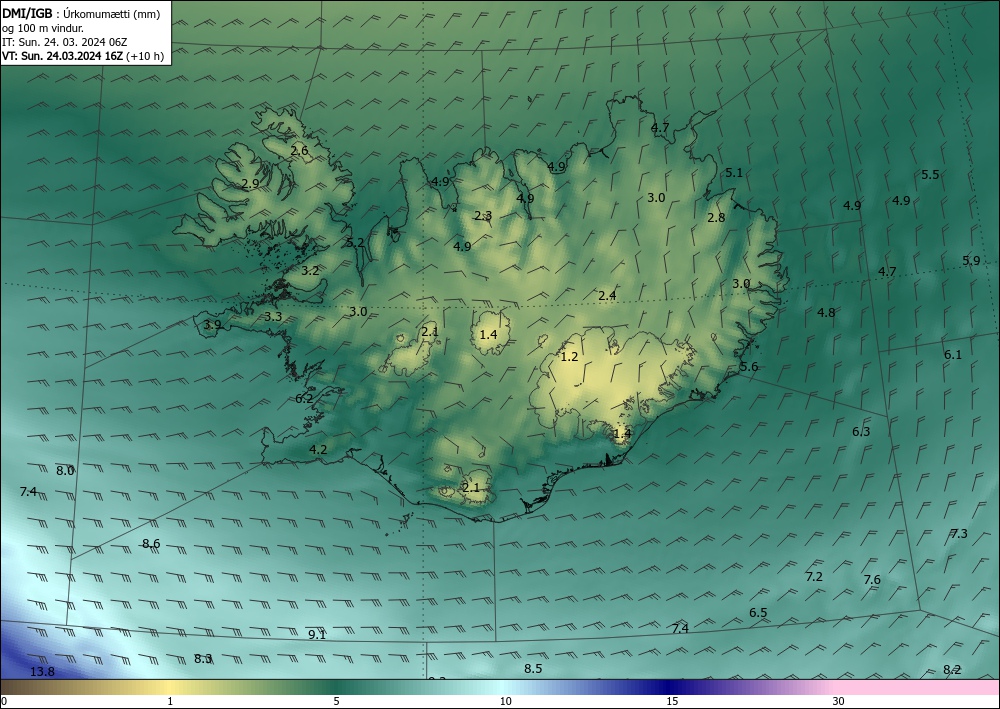
Task: Click the 7.2 value southeast of Iceland
Action: [x=814, y=577]
